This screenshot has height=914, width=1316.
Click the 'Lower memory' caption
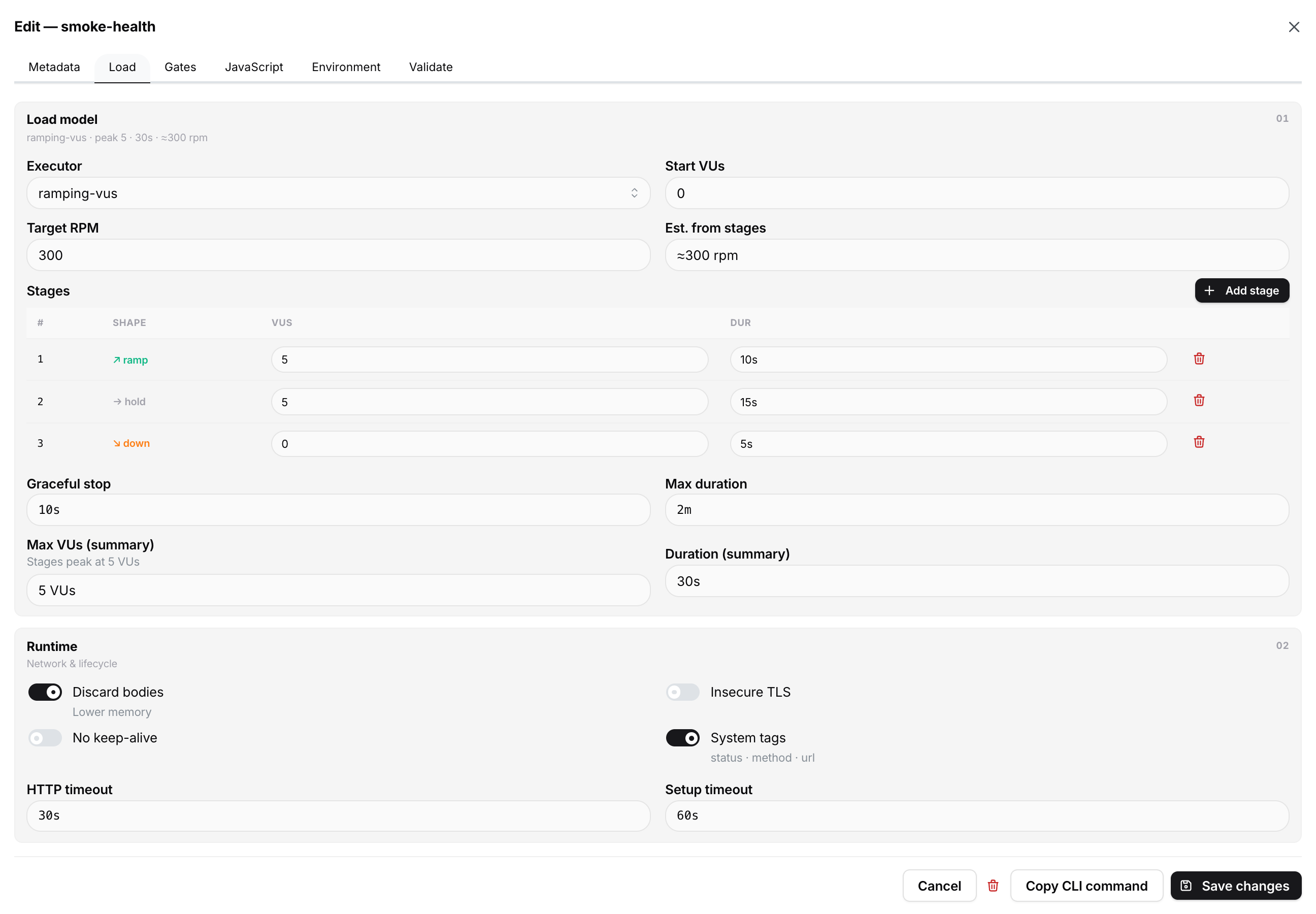click(x=112, y=712)
